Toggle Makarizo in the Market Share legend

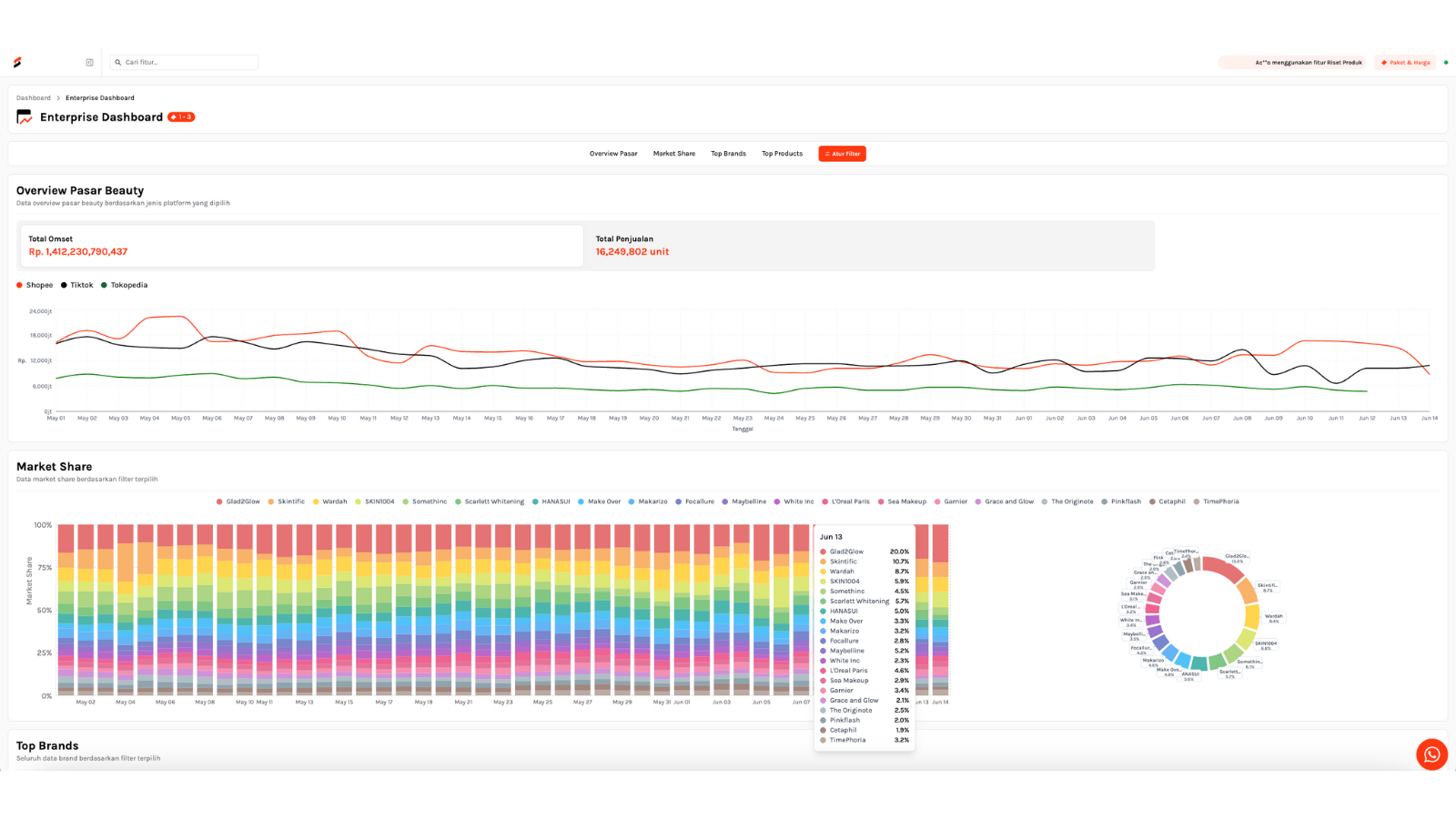[x=648, y=501]
